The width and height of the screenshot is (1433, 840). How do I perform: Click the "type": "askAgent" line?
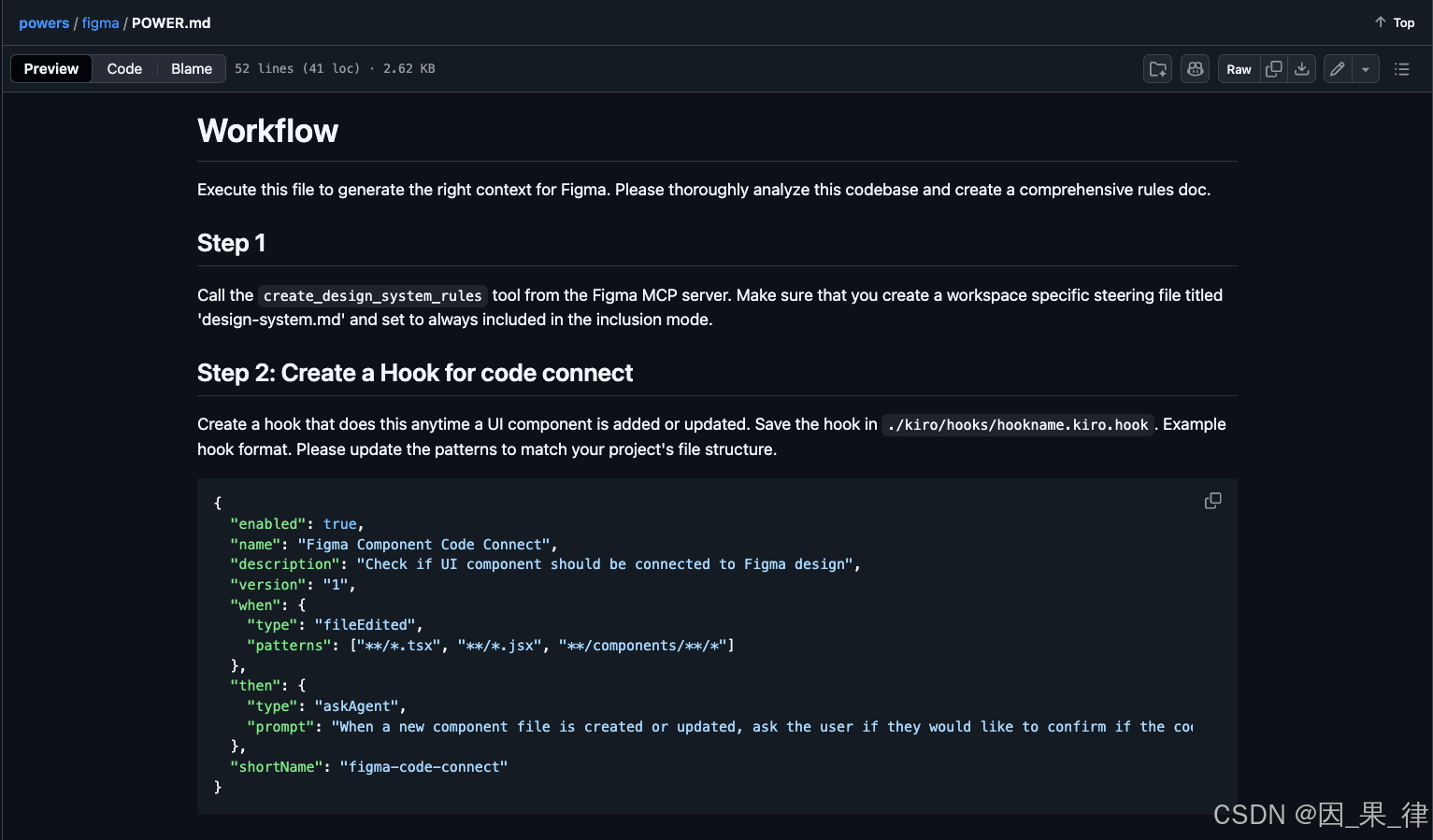tap(326, 706)
